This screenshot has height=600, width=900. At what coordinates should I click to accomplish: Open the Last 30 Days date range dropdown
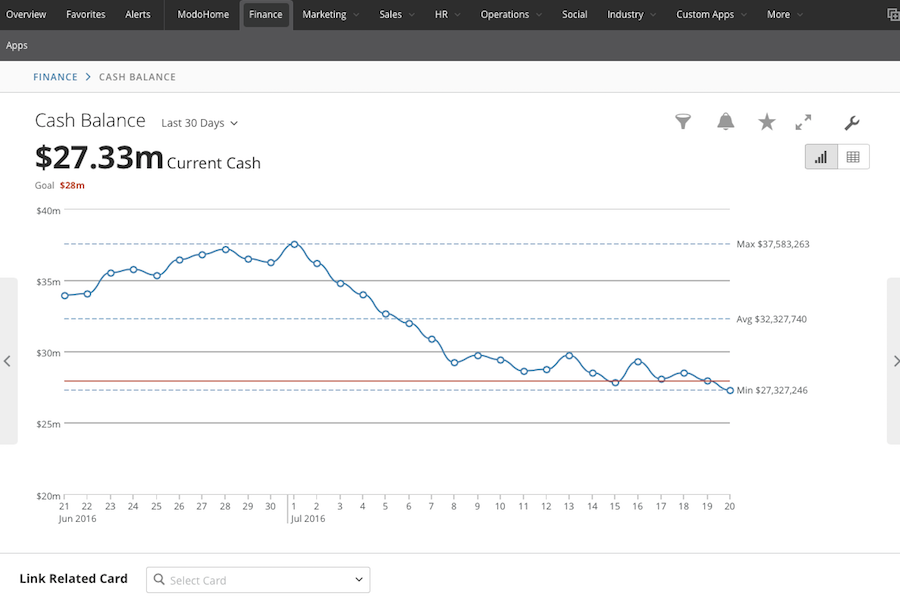point(200,123)
